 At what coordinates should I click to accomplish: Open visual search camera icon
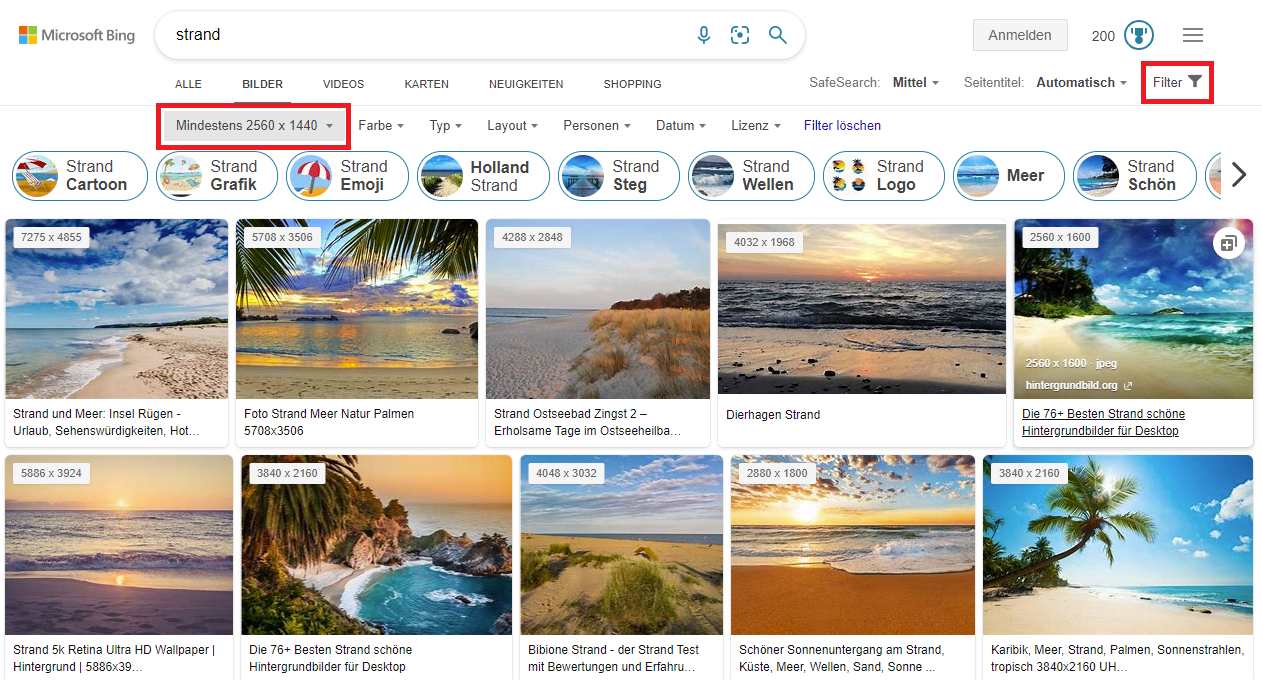pyautogui.click(x=740, y=35)
